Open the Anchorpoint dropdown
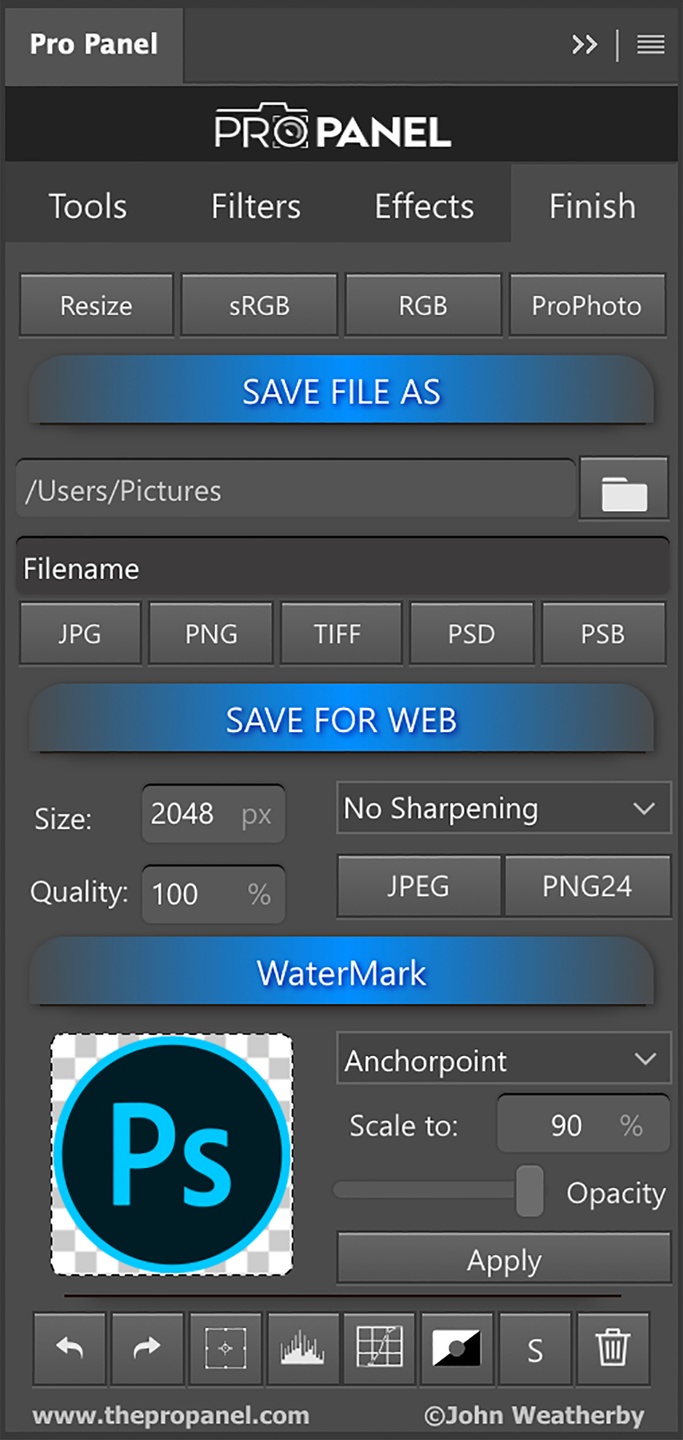The height and width of the screenshot is (1440, 683). tap(503, 1061)
